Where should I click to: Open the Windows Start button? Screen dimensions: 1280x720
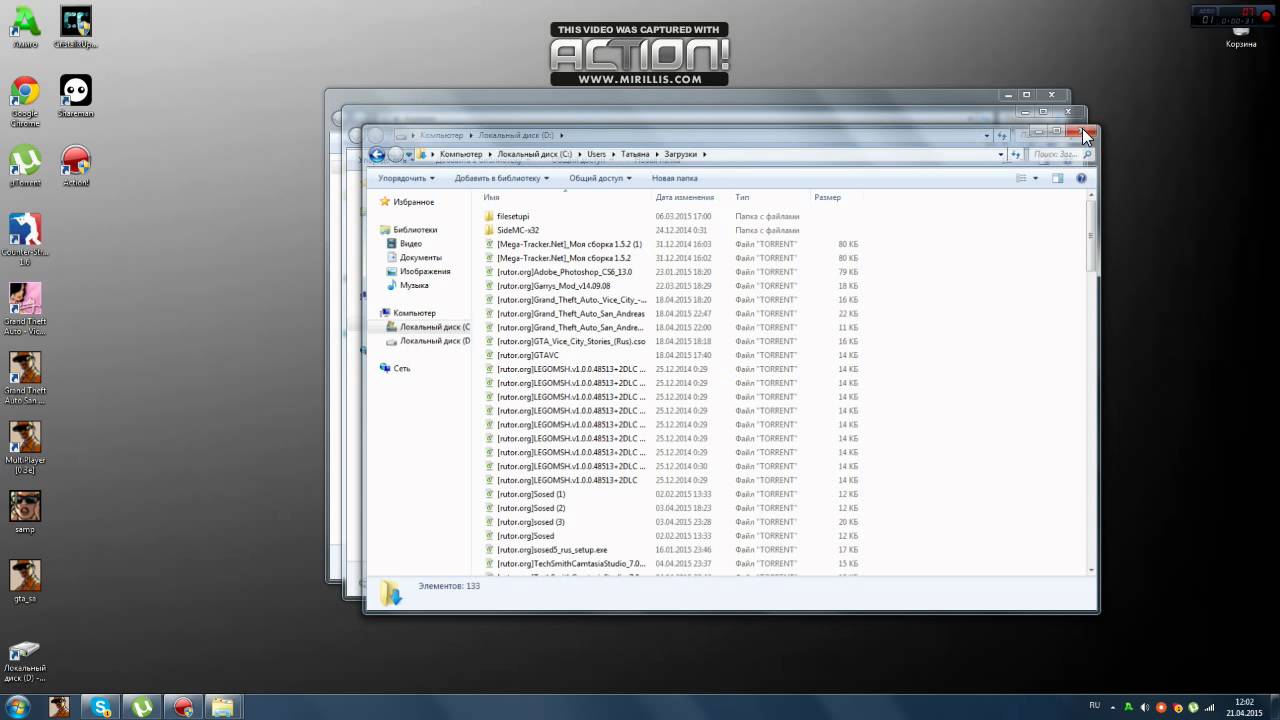click(x=17, y=707)
